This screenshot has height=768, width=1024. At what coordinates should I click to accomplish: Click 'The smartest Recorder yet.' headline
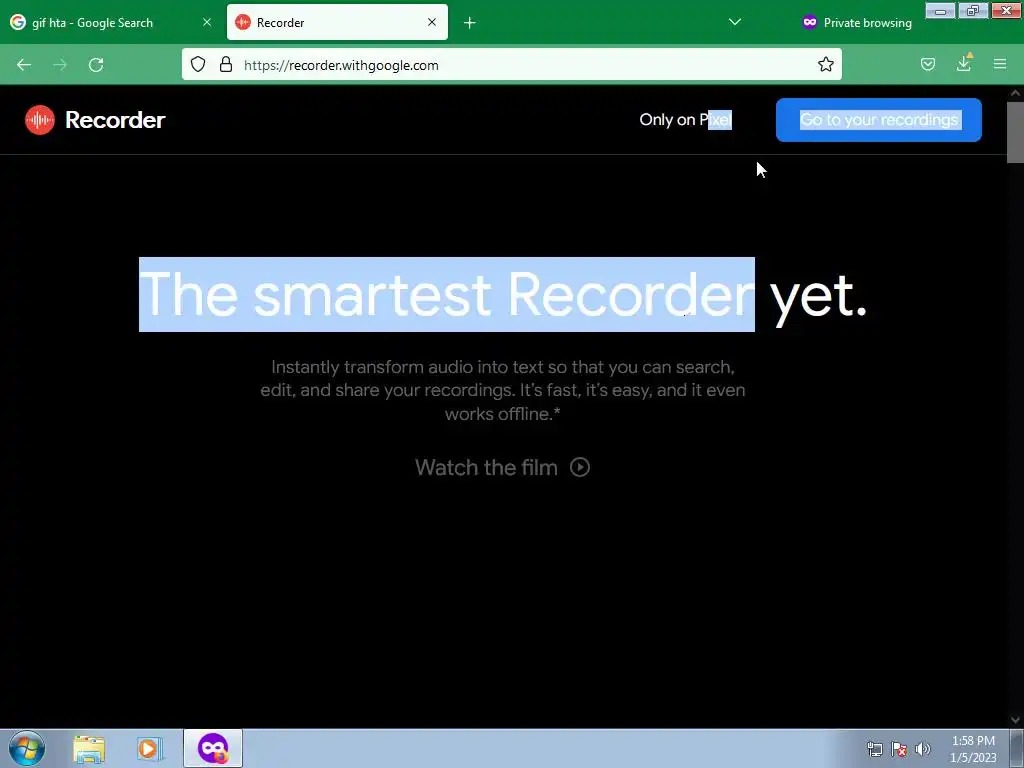click(x=503, y=295)
